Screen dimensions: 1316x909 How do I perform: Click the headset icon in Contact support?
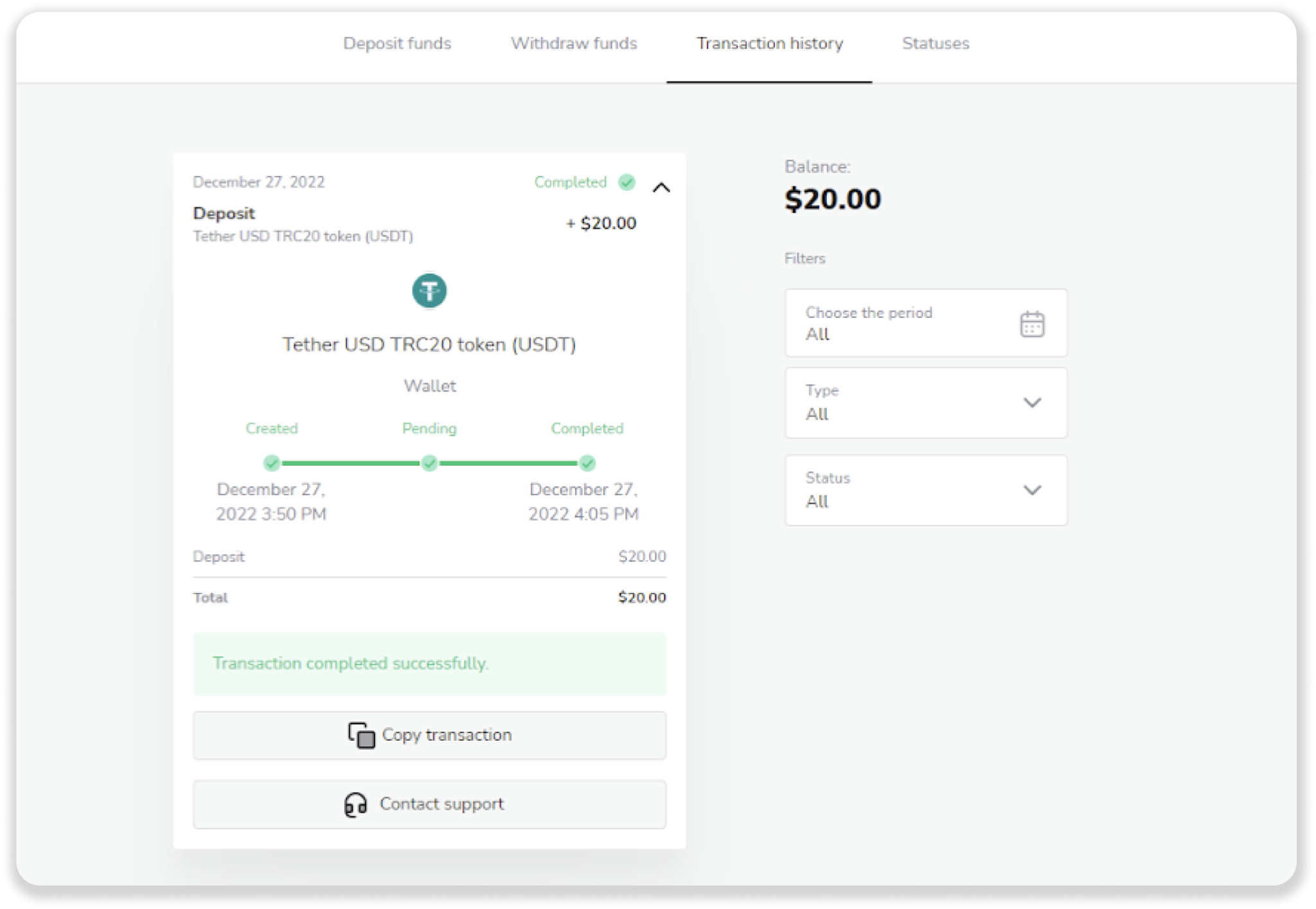click(x=355, y=804)
